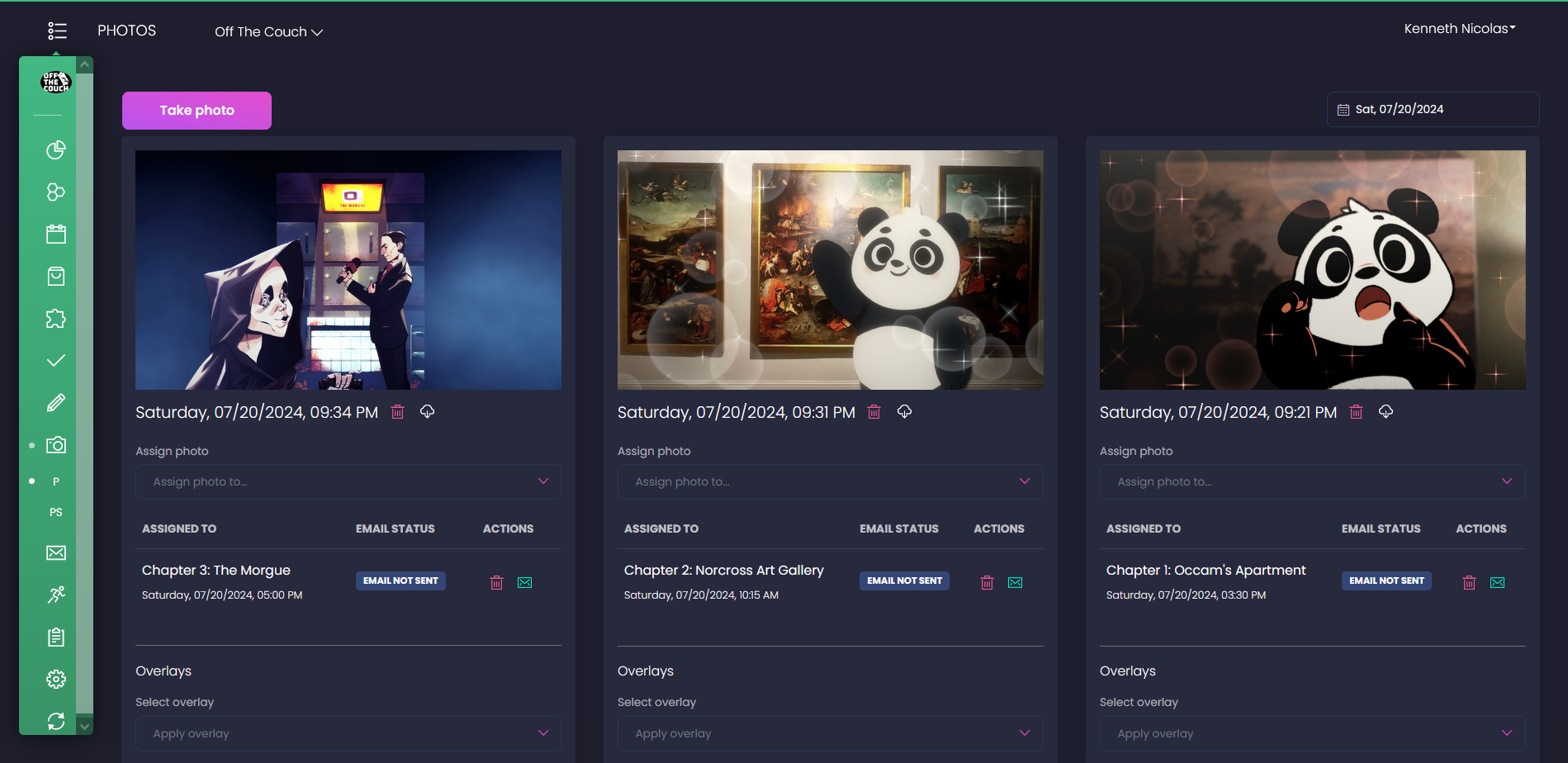Open the Sat, 07/20/2024 date picker
Viewport: 1568px width, 763px height.
(x=1433, y=109)
